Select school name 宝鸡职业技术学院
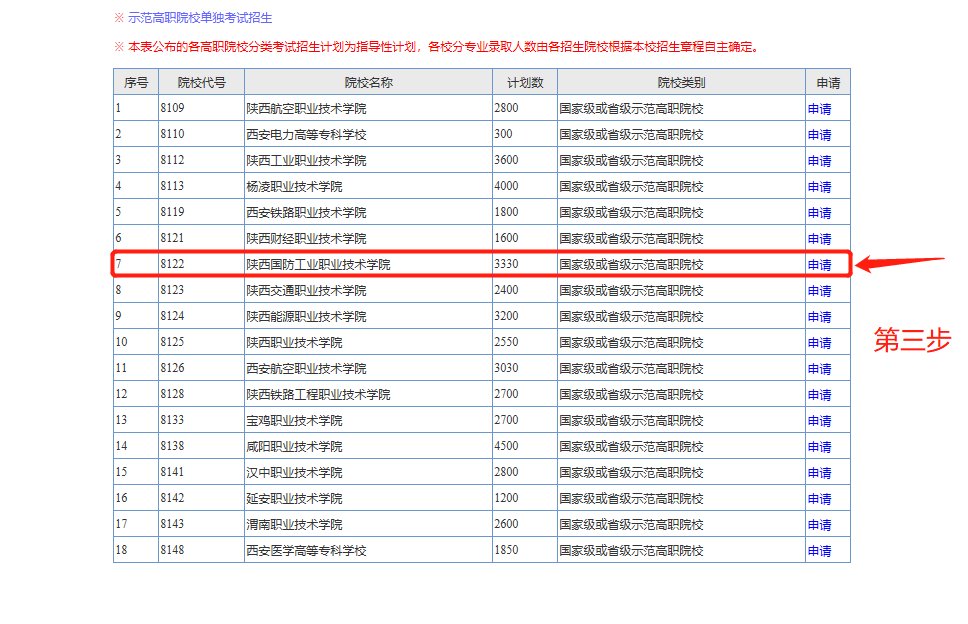Screen dimensions: 968x624 coord(294,420)
